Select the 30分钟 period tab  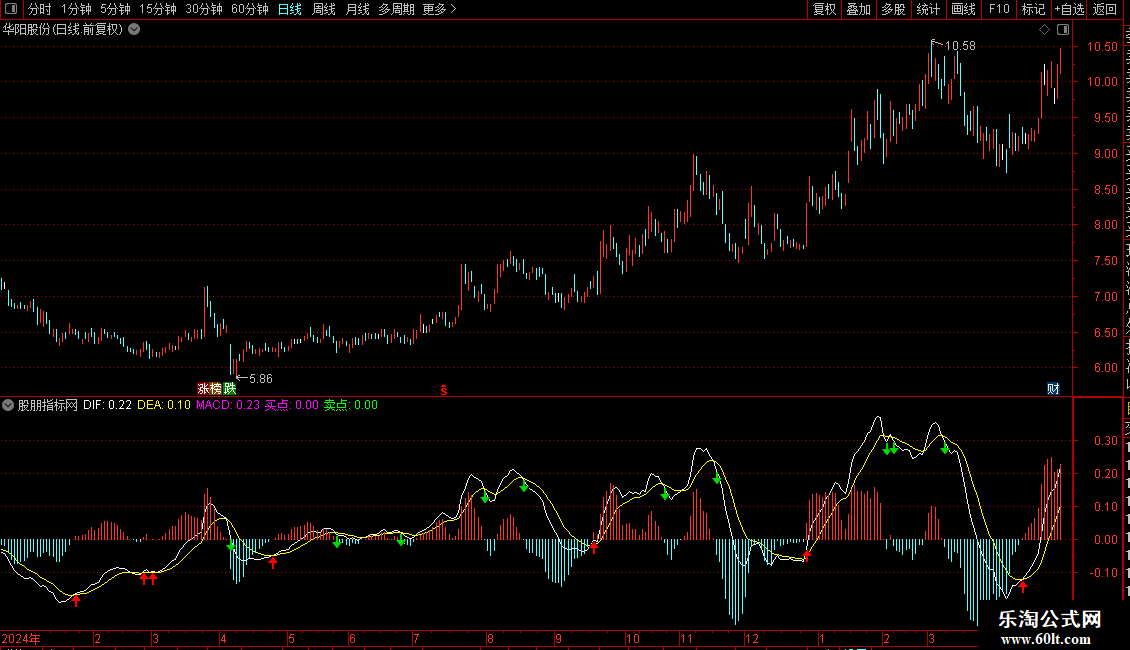204,9
